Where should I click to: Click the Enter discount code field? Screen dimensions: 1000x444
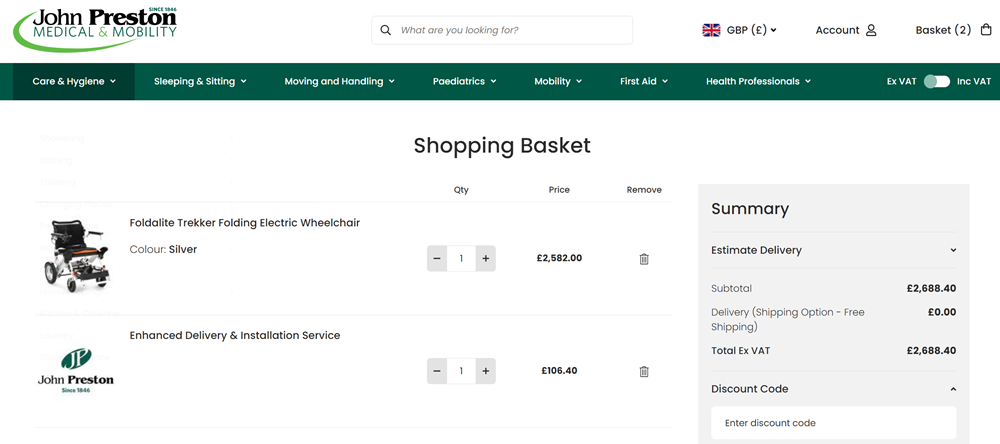833,423
